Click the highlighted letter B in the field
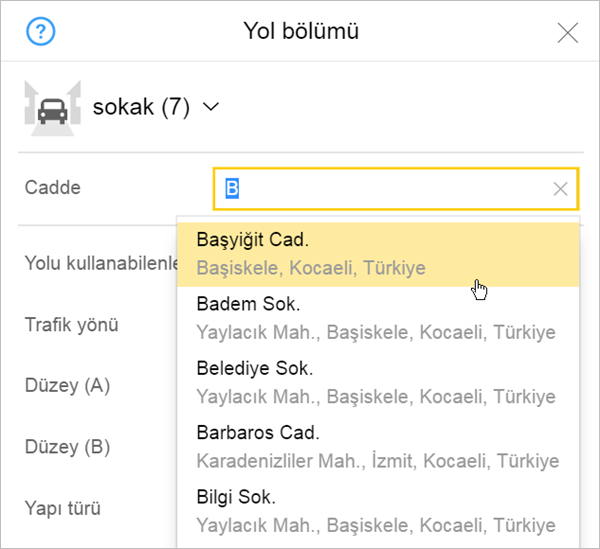This screenshot has width=600, height=549. tap(232, 189)
